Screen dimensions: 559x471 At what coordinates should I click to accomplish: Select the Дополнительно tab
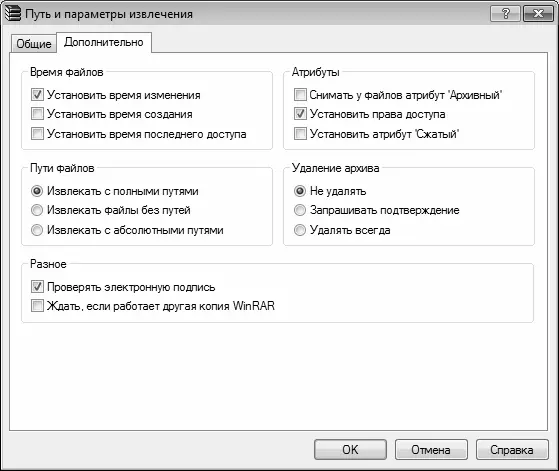click(104, 42)
